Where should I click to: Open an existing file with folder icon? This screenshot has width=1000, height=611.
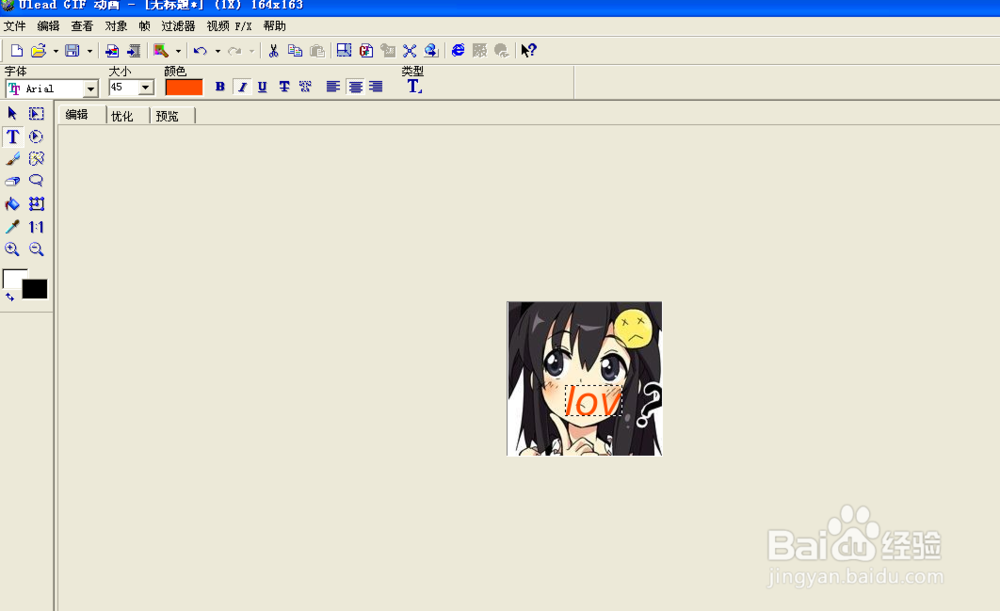tap(38, 50)
